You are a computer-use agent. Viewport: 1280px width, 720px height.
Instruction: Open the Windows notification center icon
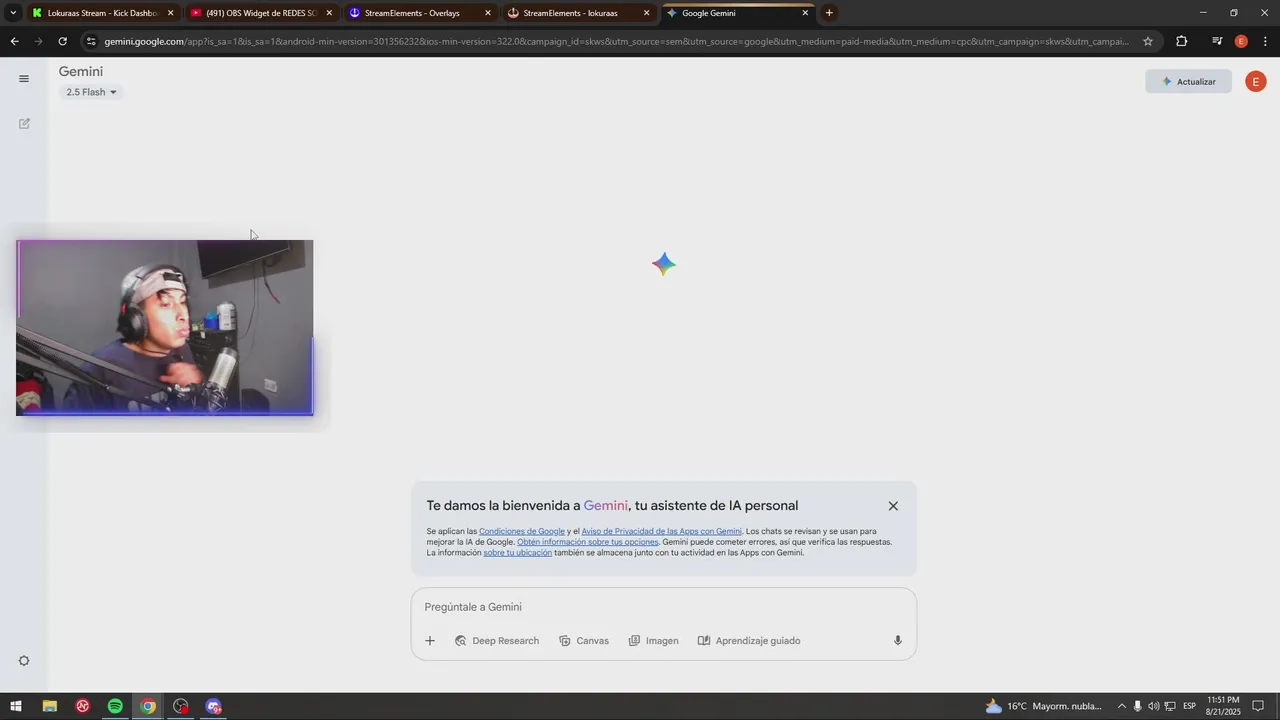pyautogui.click(x=1259, y=706)
